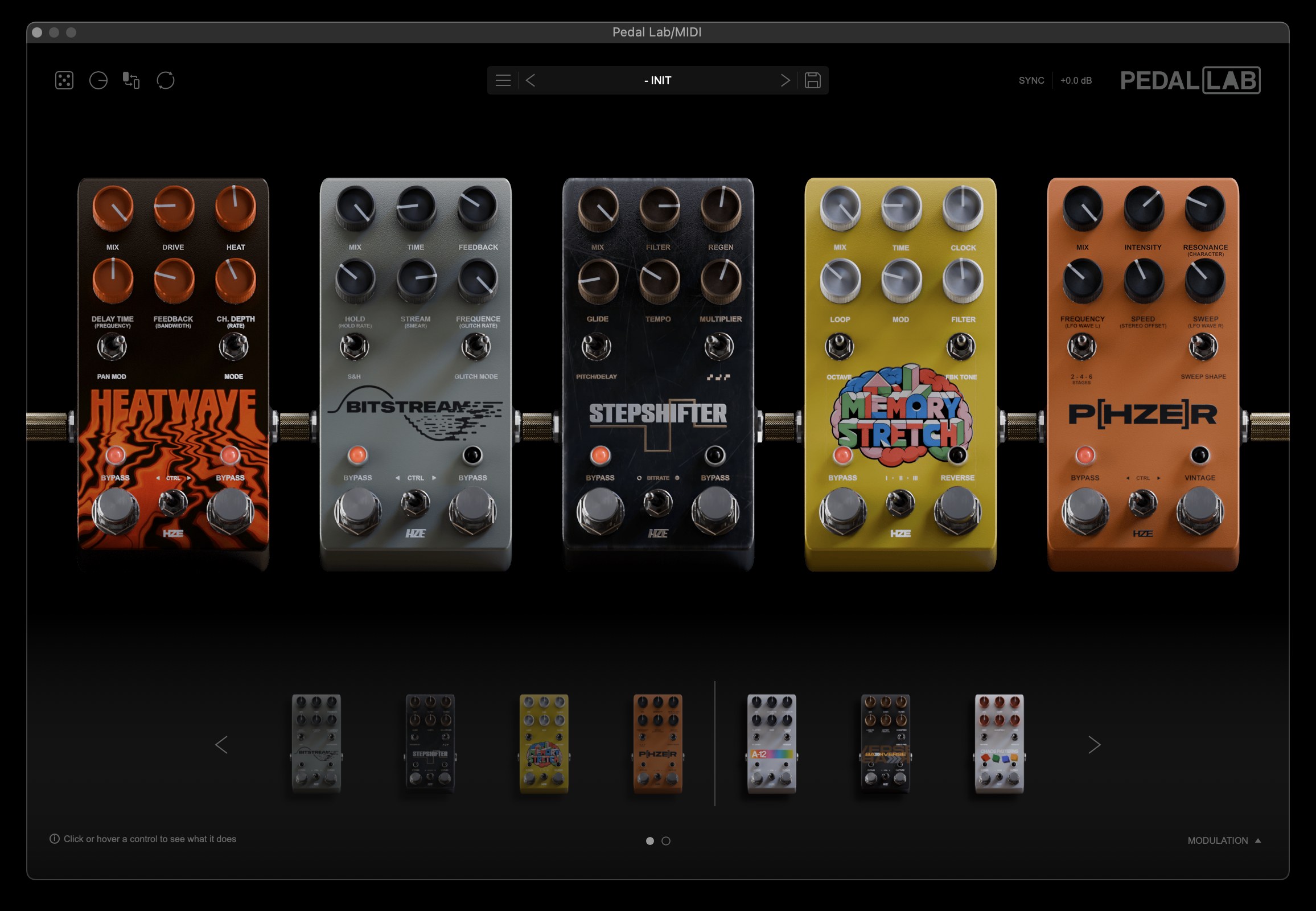Toggle Stepshifter PITCH/DELAY switch
The image size is (1316, 911).
[x=597, y=346]
